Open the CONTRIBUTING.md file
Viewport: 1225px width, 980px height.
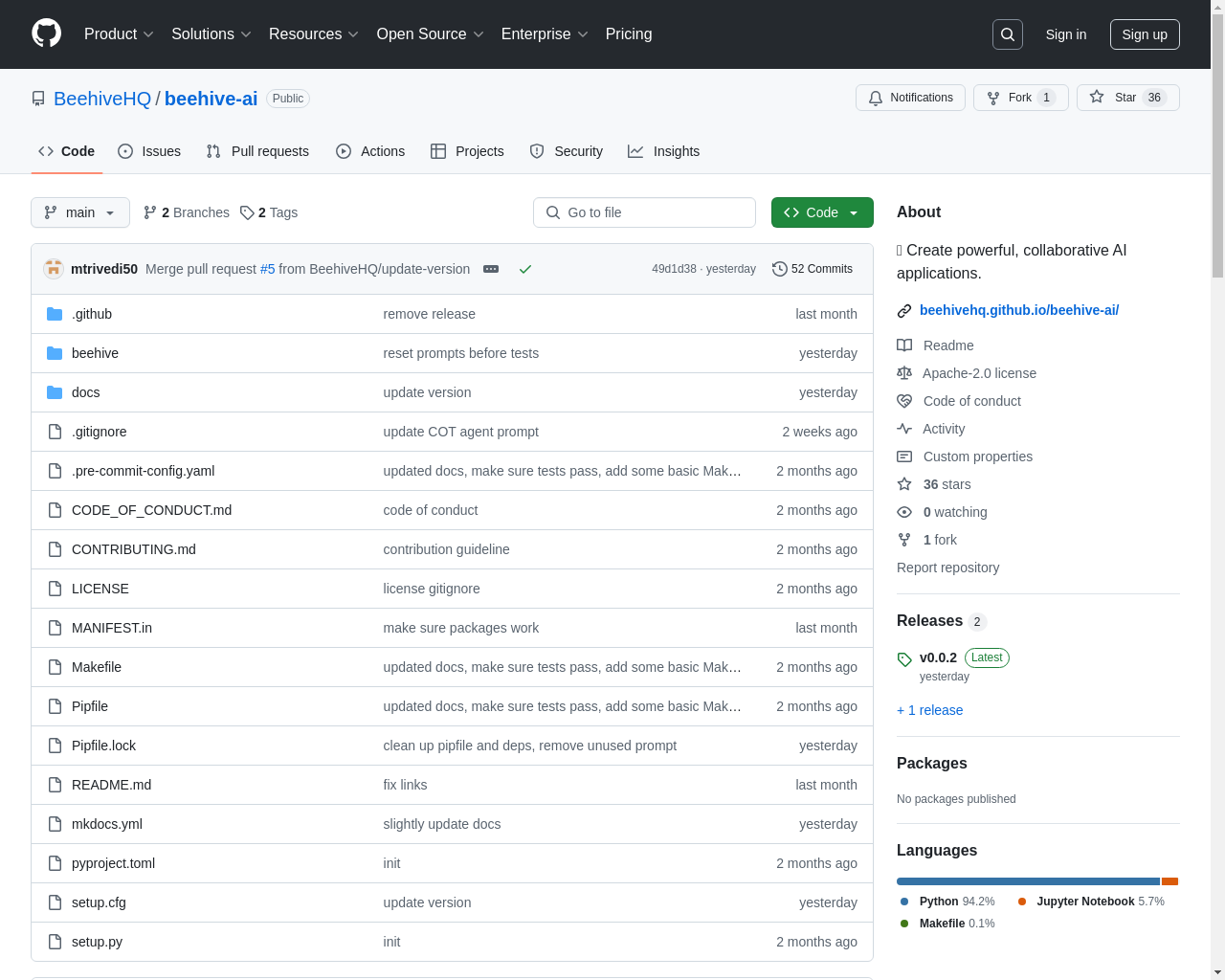coord(134,549)
